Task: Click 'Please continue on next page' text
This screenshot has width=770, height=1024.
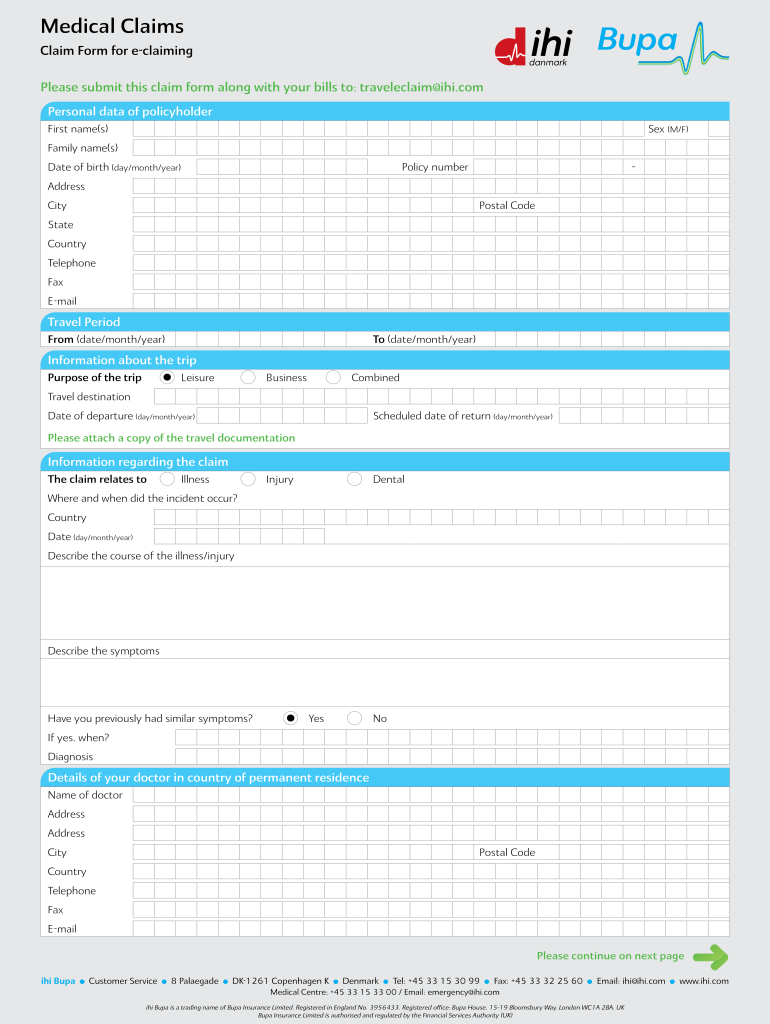Action: coord(610,956)
